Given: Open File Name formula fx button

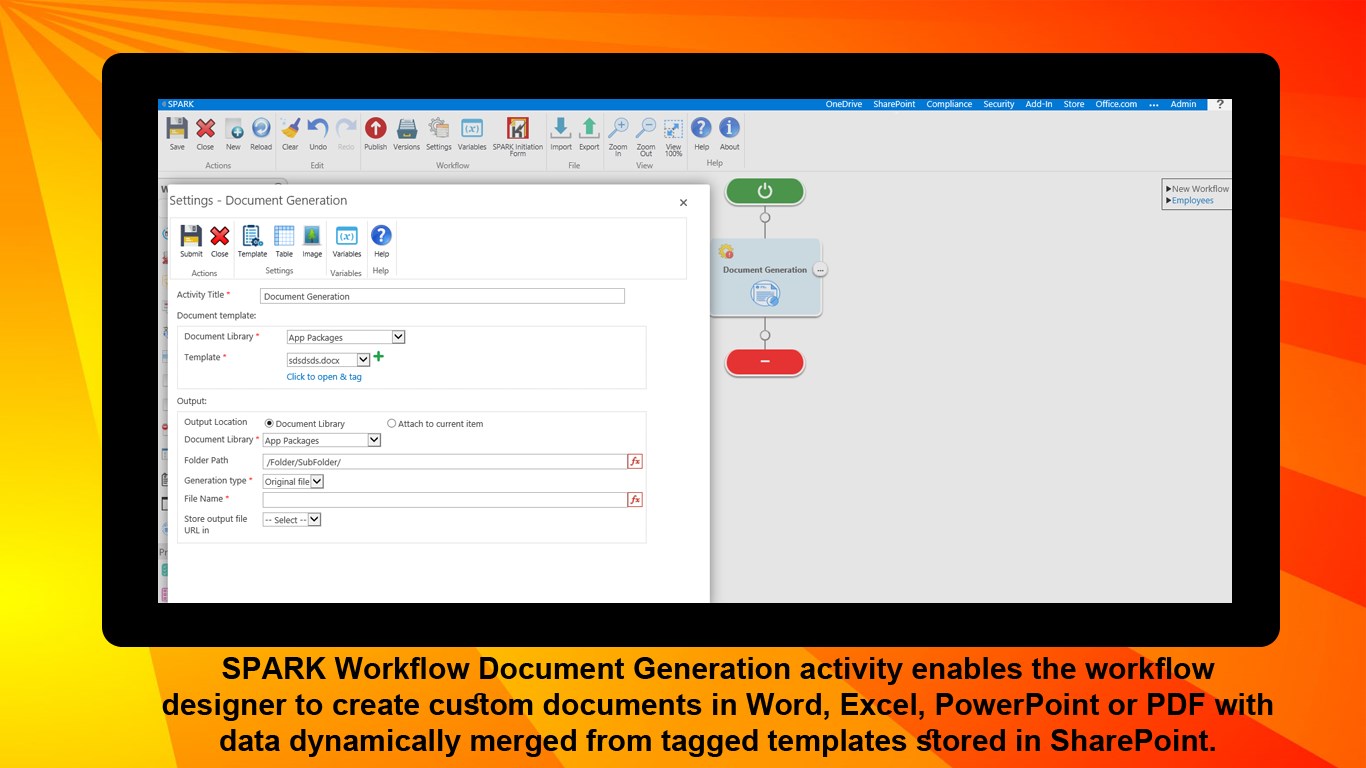Looking at the screenshot, I should [635, 499].
